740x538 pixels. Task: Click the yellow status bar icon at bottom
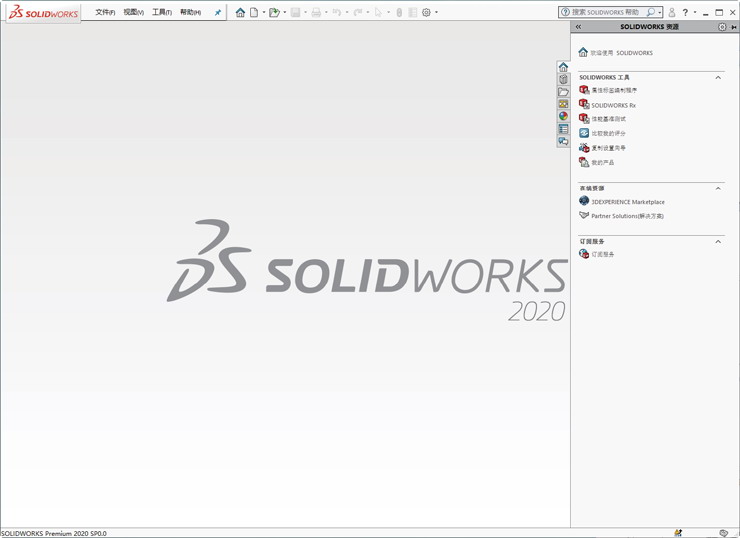[x=678, y=533]
